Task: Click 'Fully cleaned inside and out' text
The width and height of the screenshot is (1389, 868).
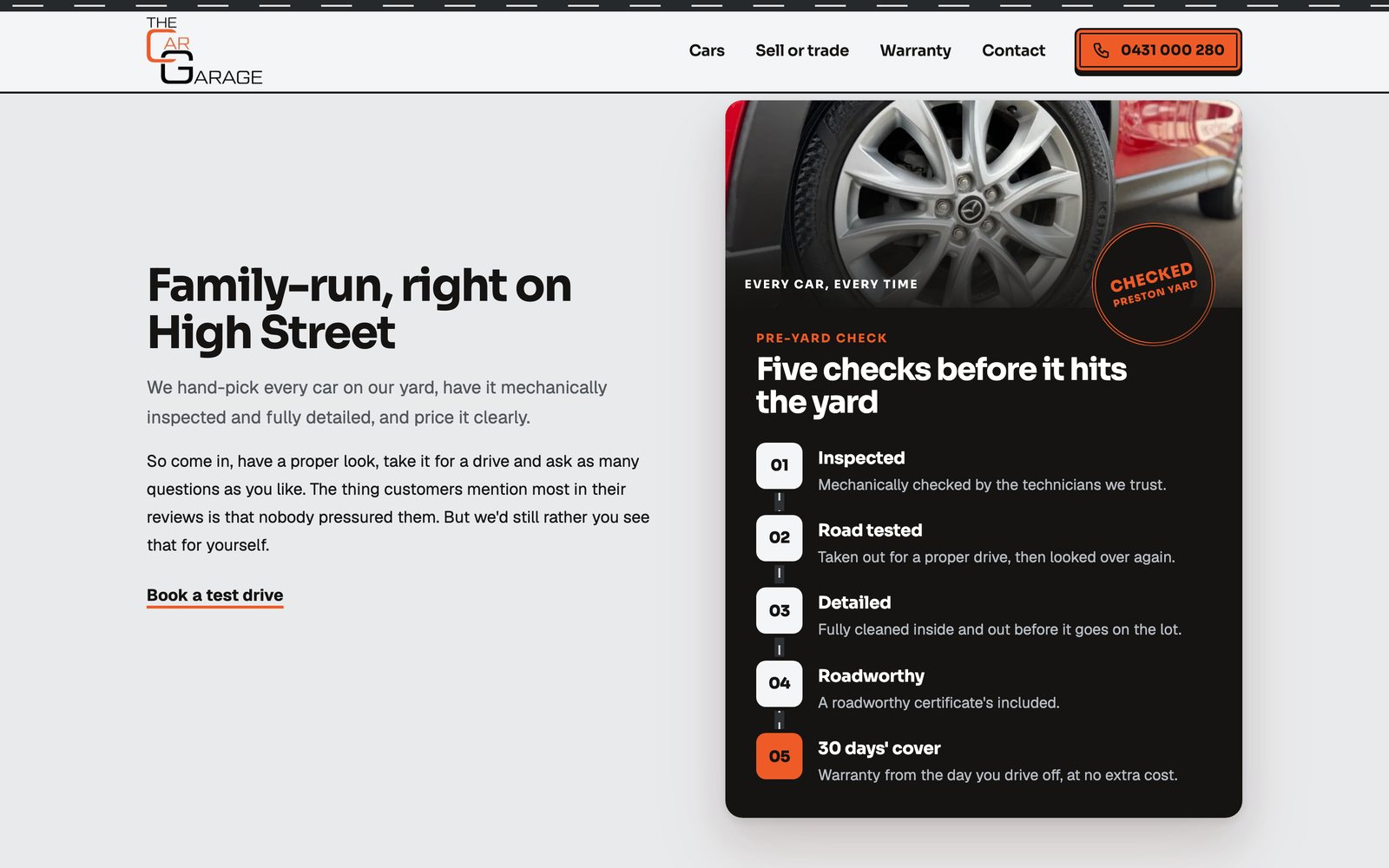Action: [x=999, y=629]
